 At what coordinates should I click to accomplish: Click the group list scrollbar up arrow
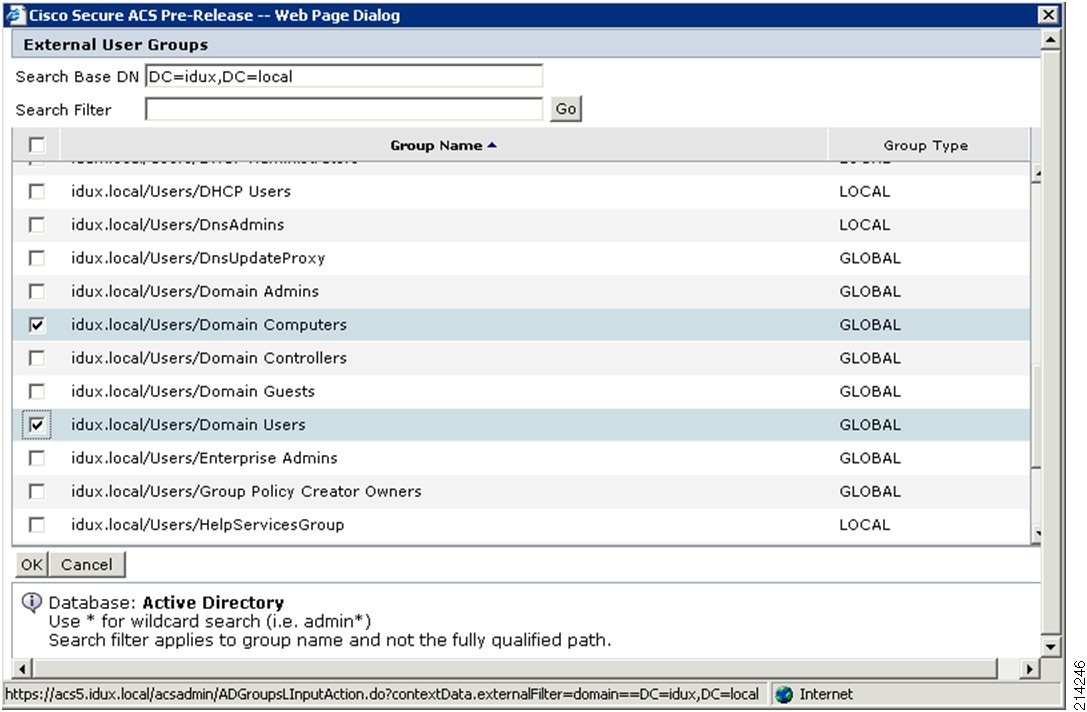click(x=1036, y=173)
